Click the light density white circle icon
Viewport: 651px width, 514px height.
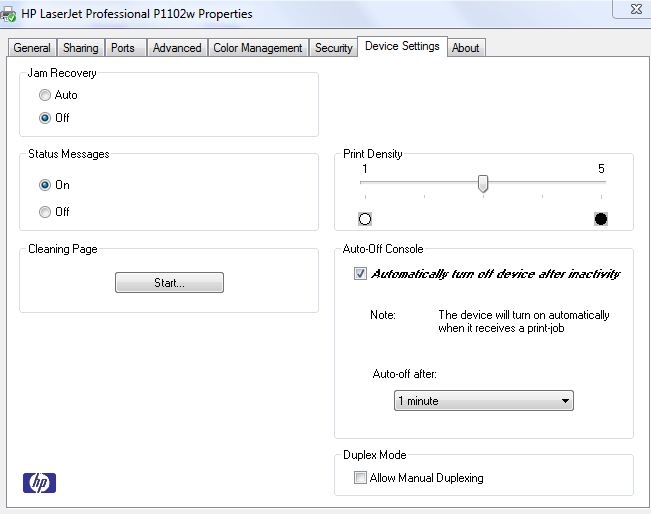pos(365,219)
